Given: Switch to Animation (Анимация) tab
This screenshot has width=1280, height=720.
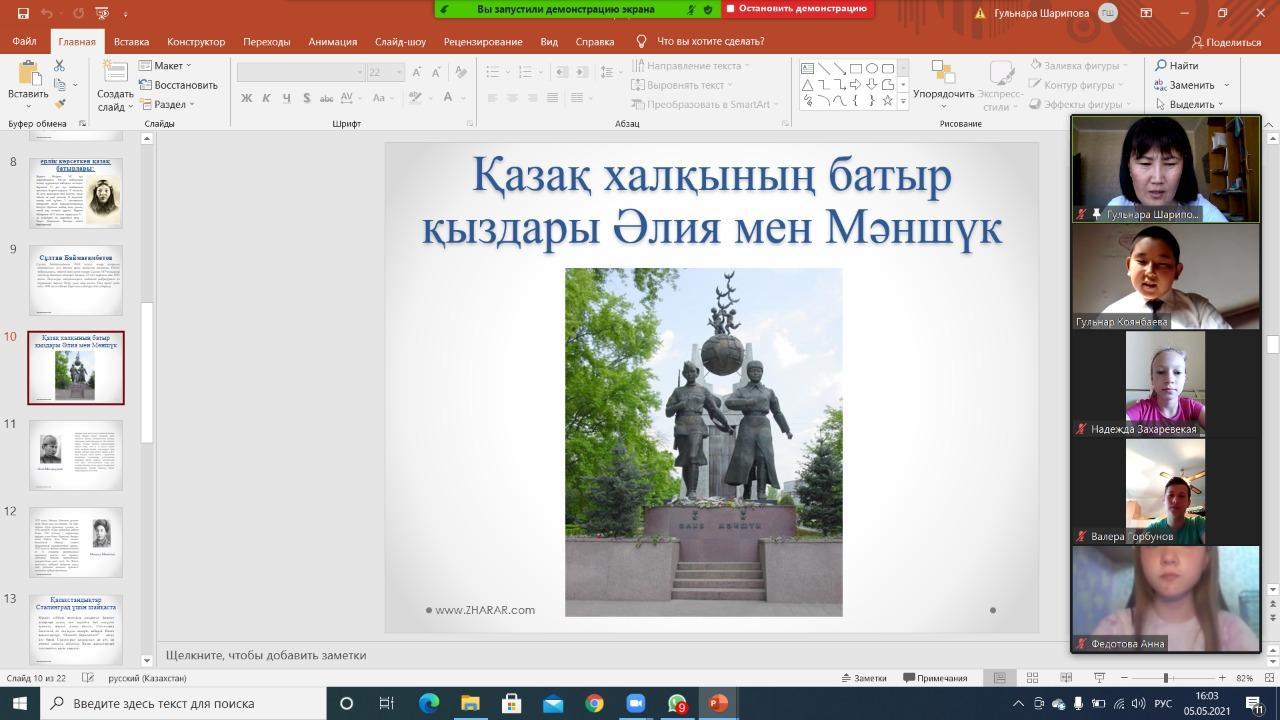Looking at the screenshot, I should 332,42.
